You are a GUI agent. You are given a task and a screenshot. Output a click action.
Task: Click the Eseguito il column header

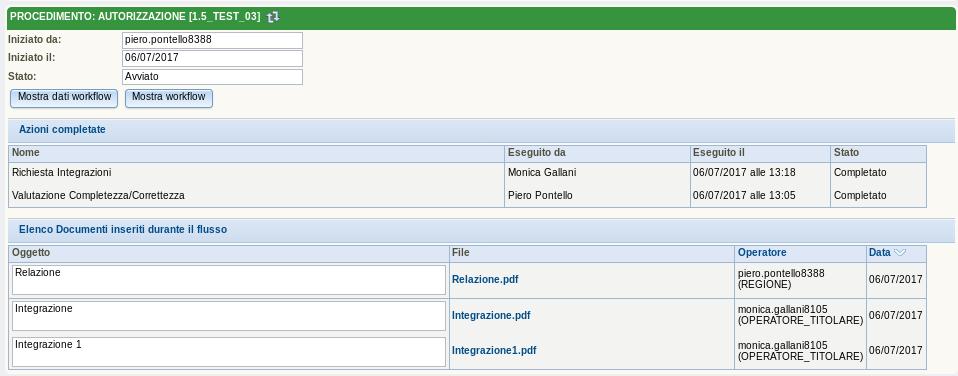point(759,153)
